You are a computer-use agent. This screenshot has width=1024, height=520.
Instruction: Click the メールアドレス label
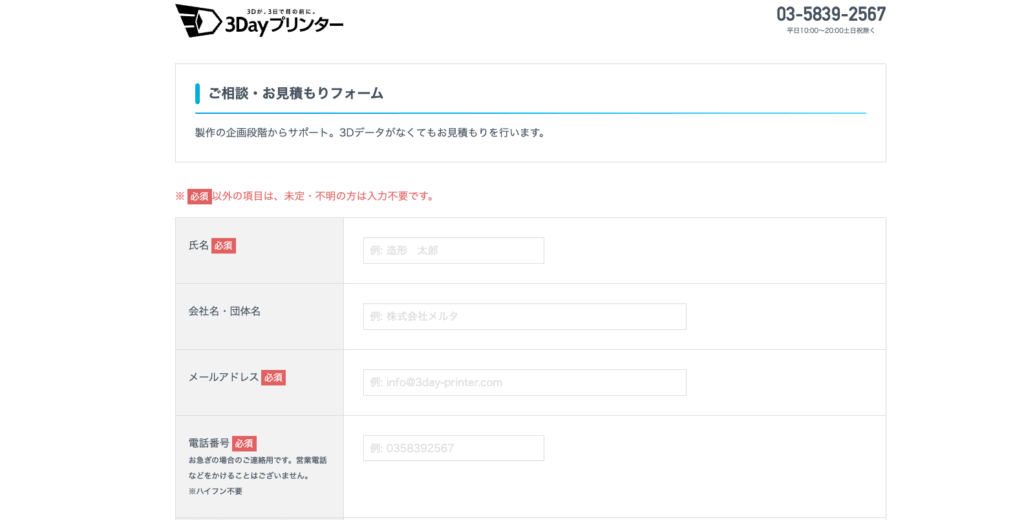click(x=223, y=377)
